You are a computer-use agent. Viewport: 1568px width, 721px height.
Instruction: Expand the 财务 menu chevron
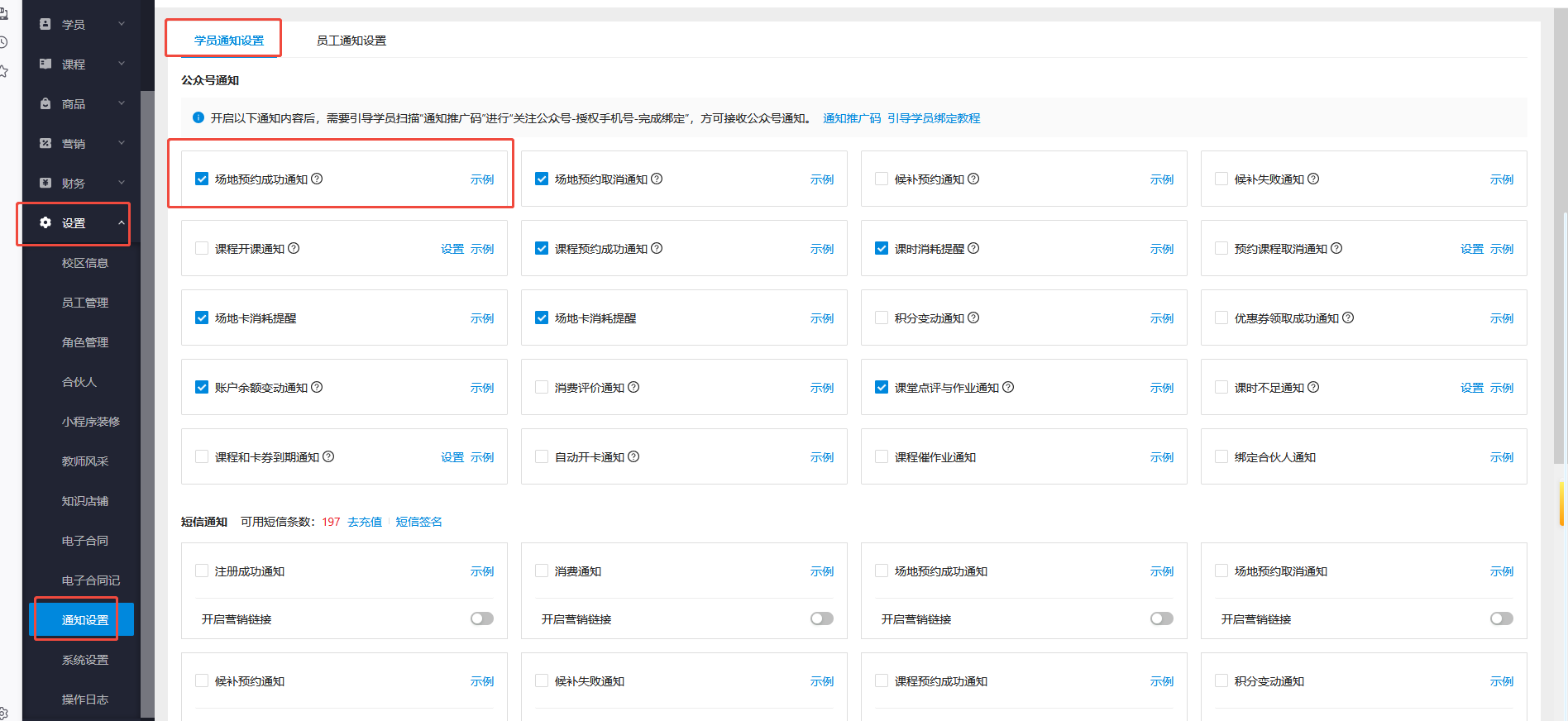coord(122,183)
